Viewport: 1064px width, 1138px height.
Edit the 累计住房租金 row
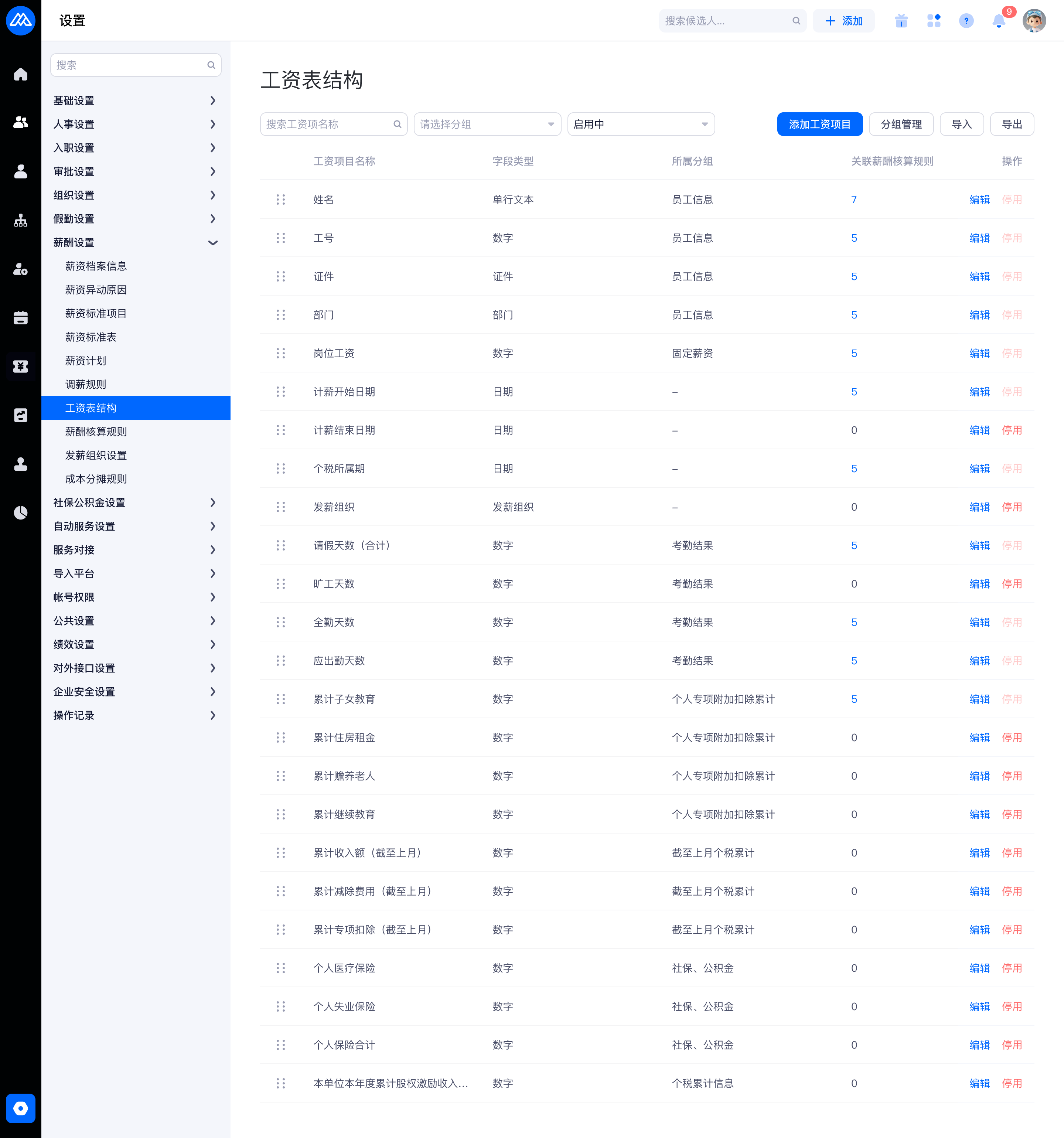click(x=979, y=738)
